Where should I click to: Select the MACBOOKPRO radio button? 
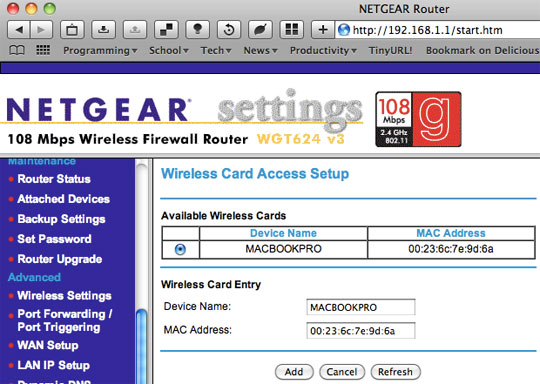tap(180, 249)
